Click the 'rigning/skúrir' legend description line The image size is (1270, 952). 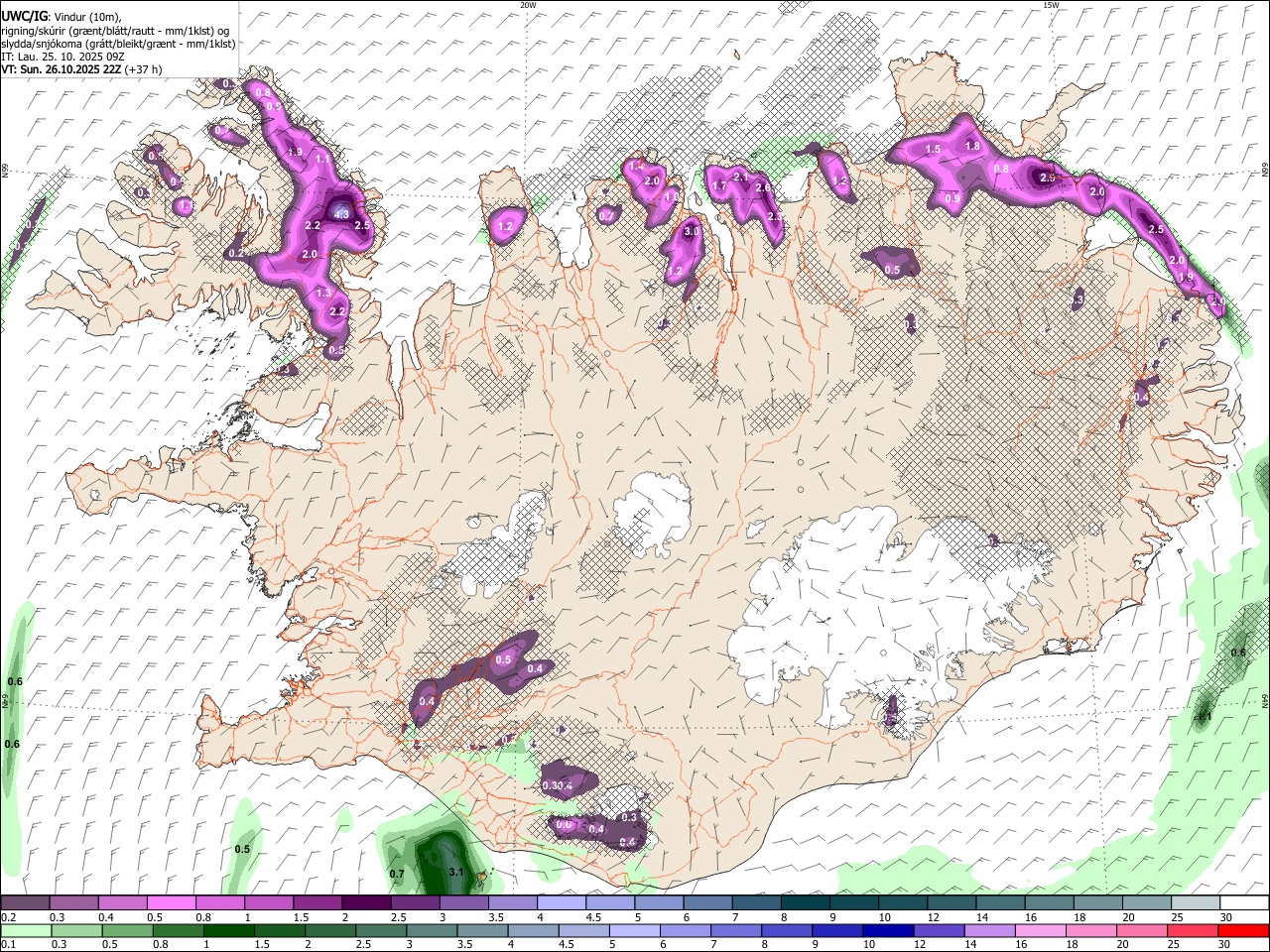(x=115, y=31)
